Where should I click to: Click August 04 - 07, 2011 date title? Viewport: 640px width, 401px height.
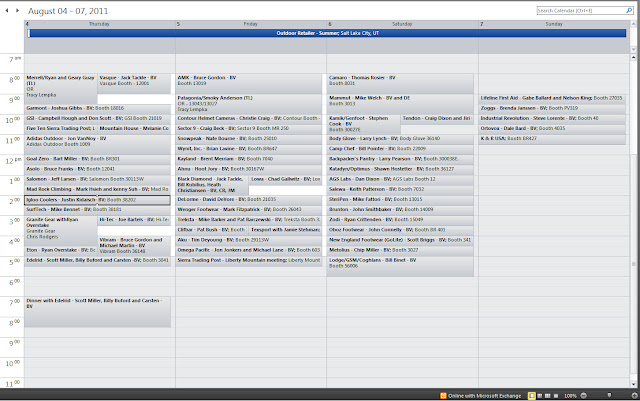coord(68,11)
